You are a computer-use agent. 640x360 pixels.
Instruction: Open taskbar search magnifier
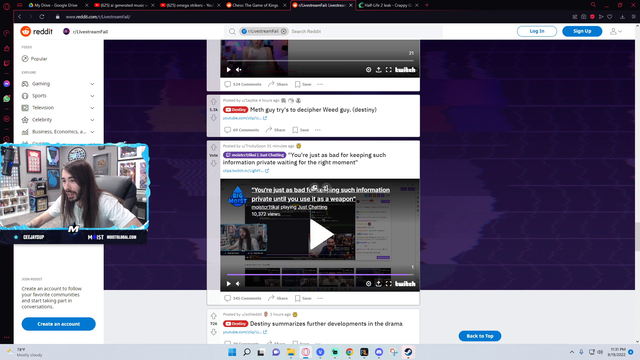[x=247, y=352]
